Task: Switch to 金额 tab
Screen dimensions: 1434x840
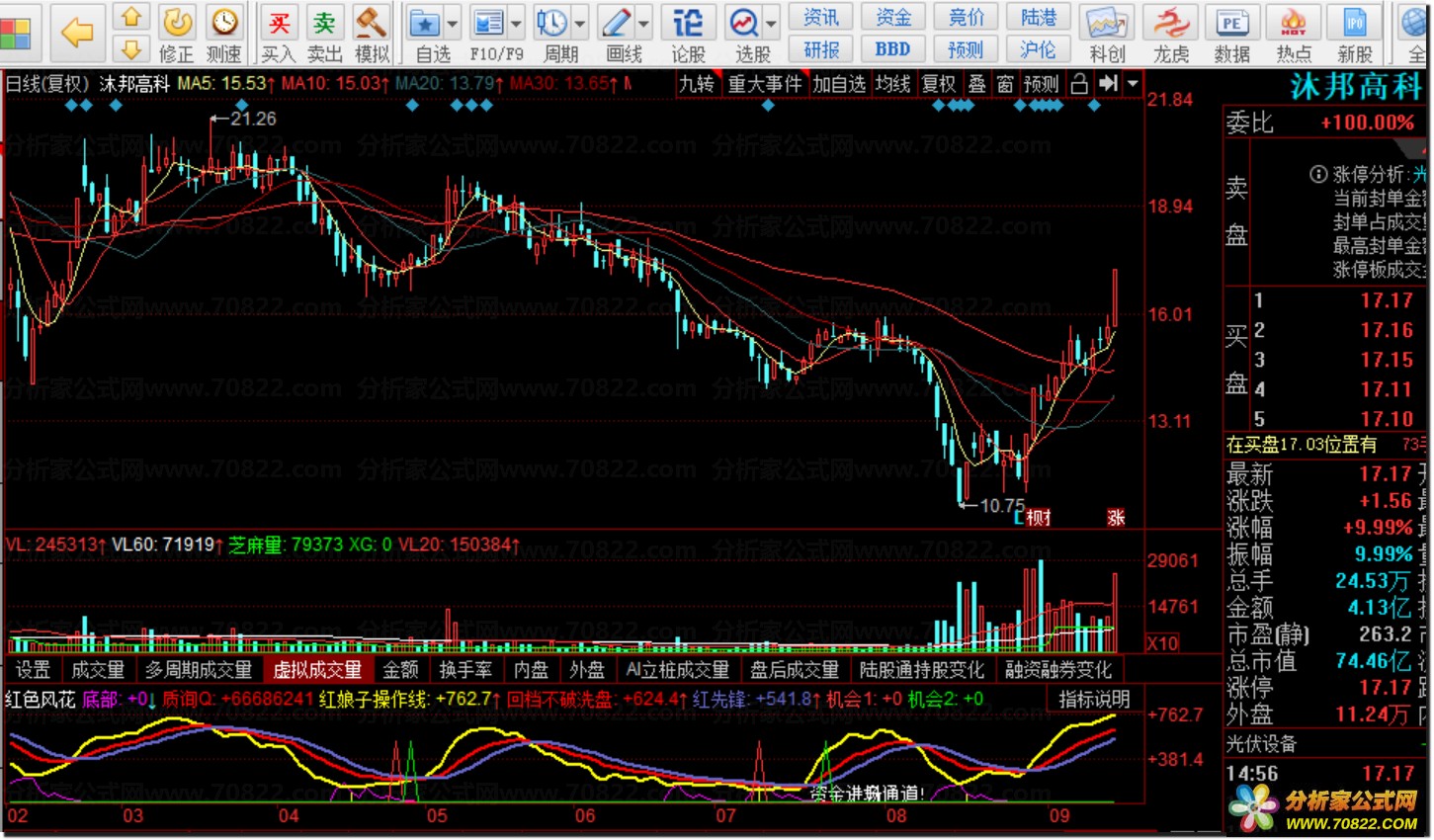Action: click(400, 670)
